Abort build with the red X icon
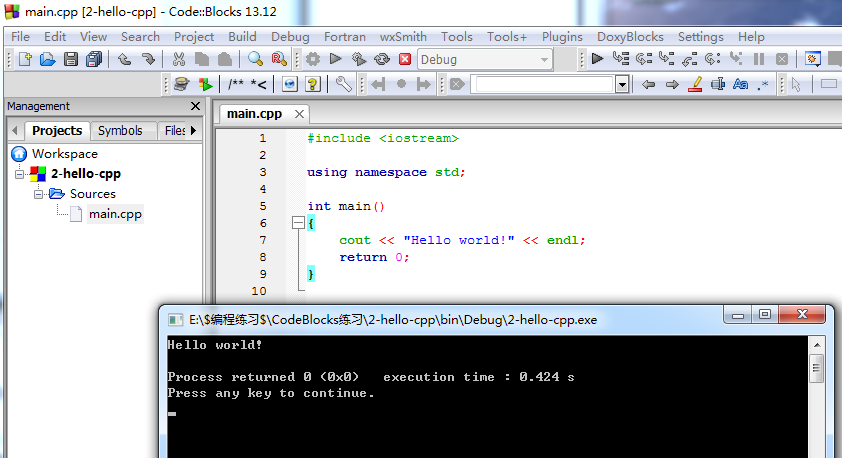Screen dimensions: 842x458 point(405,59)
